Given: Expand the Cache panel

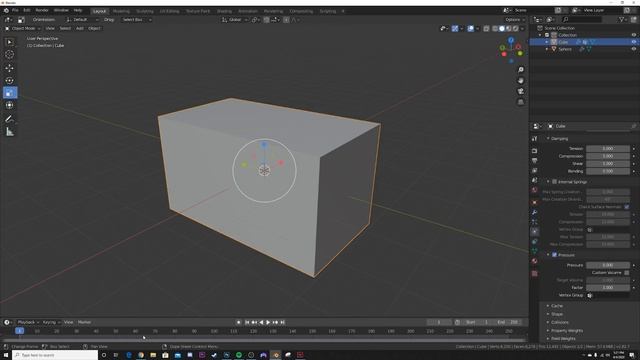Looking at the screenshot, I should pyautogui.click(x=557, y=306).
